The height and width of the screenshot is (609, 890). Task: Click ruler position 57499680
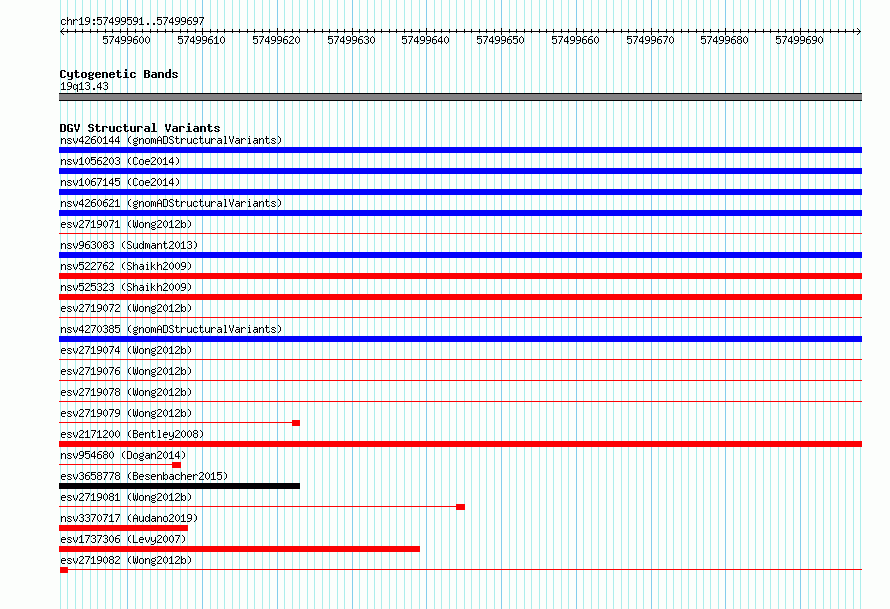pos(725,40)
